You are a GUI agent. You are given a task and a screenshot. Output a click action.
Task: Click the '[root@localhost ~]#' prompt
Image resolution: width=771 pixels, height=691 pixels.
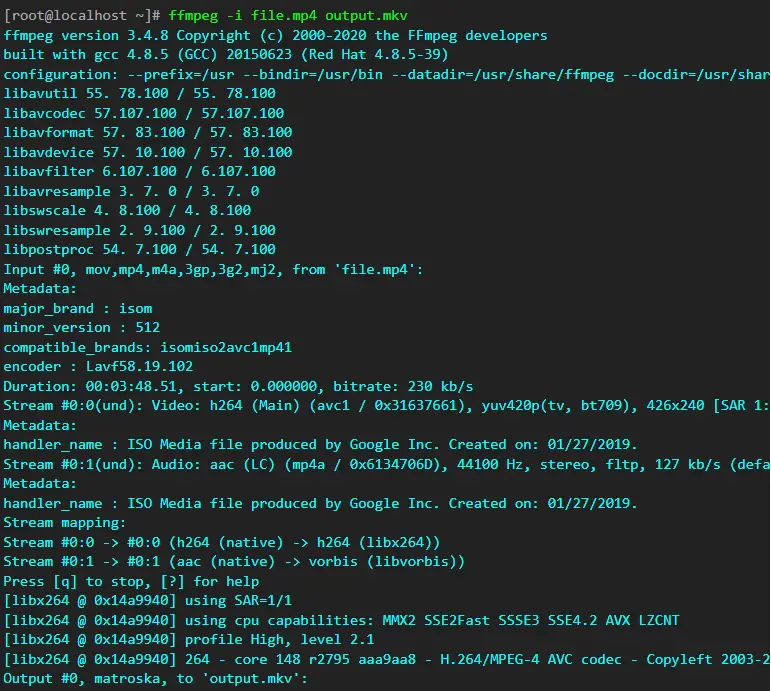pos(82,16)
